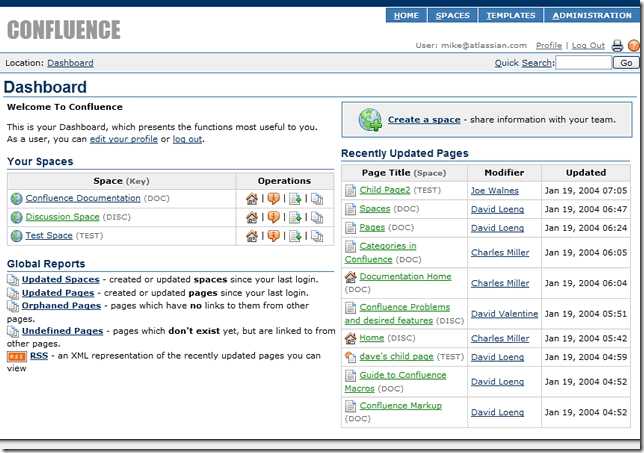Click the orange help icon at top right

point(635,46)
